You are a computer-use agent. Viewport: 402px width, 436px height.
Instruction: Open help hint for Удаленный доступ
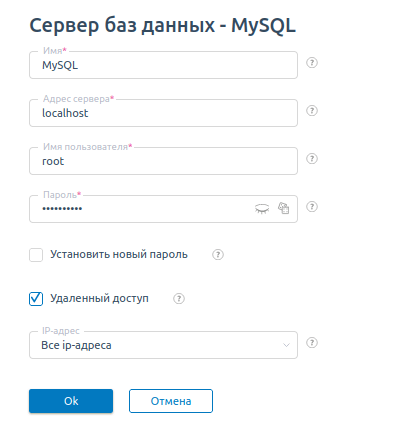coord(179,299)
